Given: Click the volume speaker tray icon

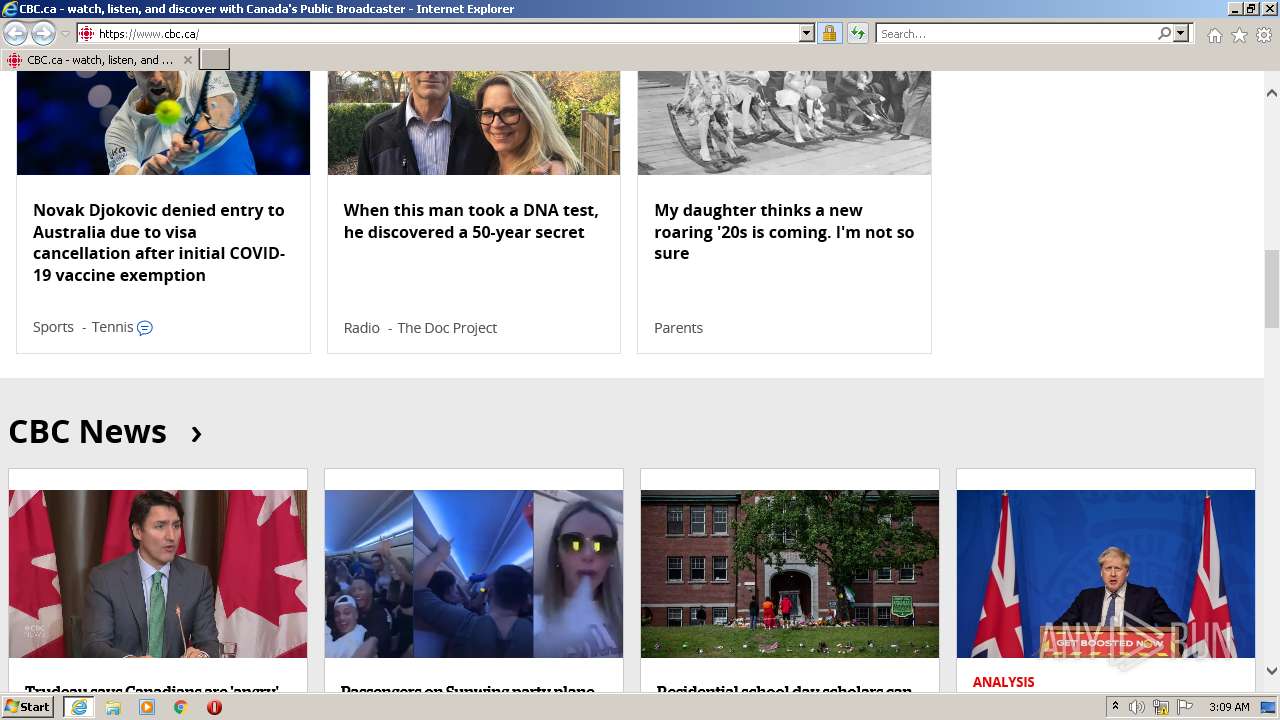Looking at the screenshot, I should point(1137,707).
